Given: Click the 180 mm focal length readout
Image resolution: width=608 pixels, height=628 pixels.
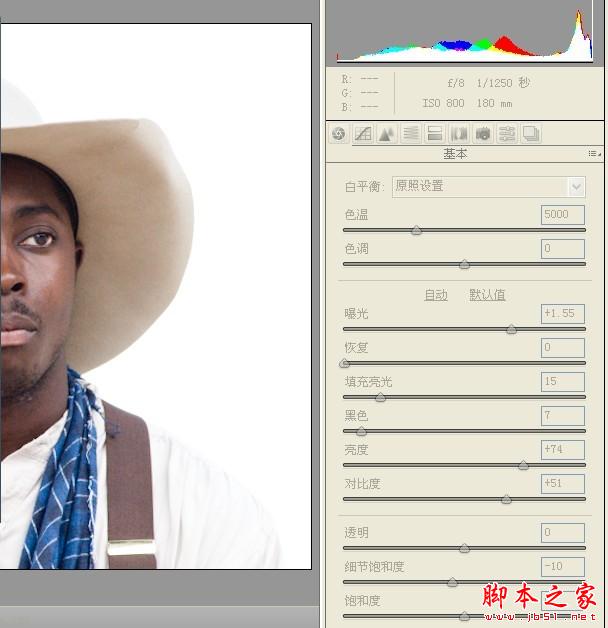Looking at the screenshot, I should [494, 103].
